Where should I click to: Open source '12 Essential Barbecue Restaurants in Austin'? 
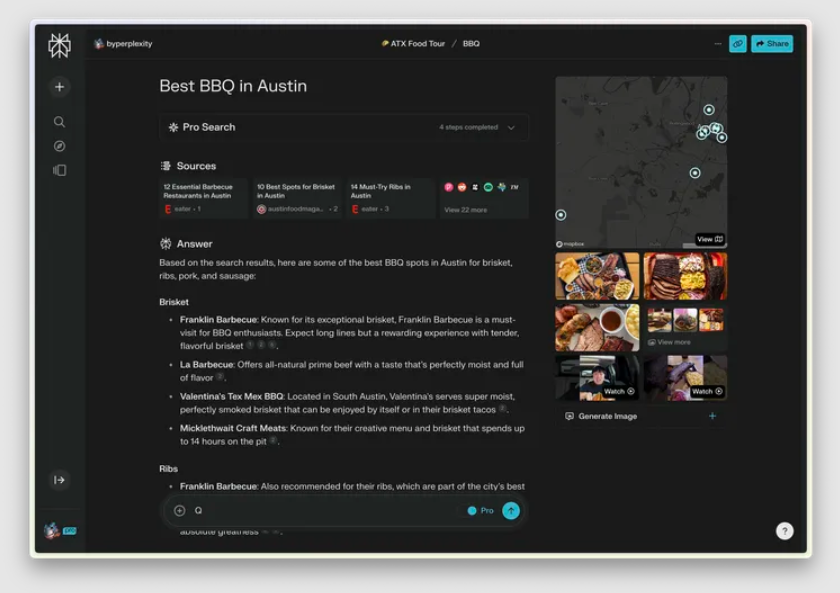pos(204,198)
